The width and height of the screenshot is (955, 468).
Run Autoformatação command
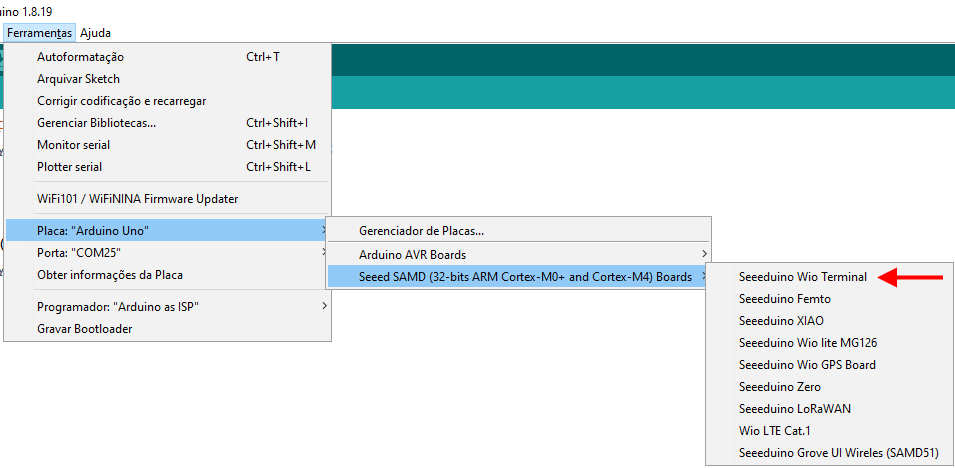point(167,57)
